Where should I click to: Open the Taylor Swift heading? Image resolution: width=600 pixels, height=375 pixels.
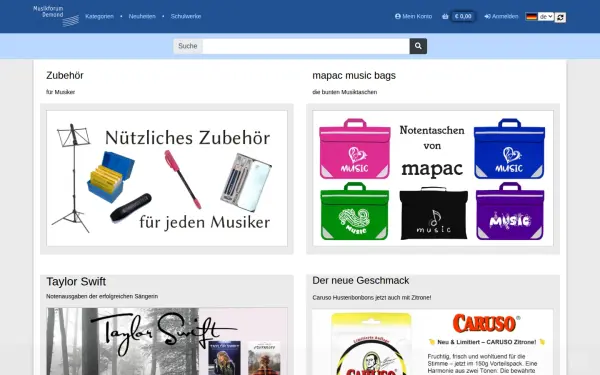(x=76, y=282)
